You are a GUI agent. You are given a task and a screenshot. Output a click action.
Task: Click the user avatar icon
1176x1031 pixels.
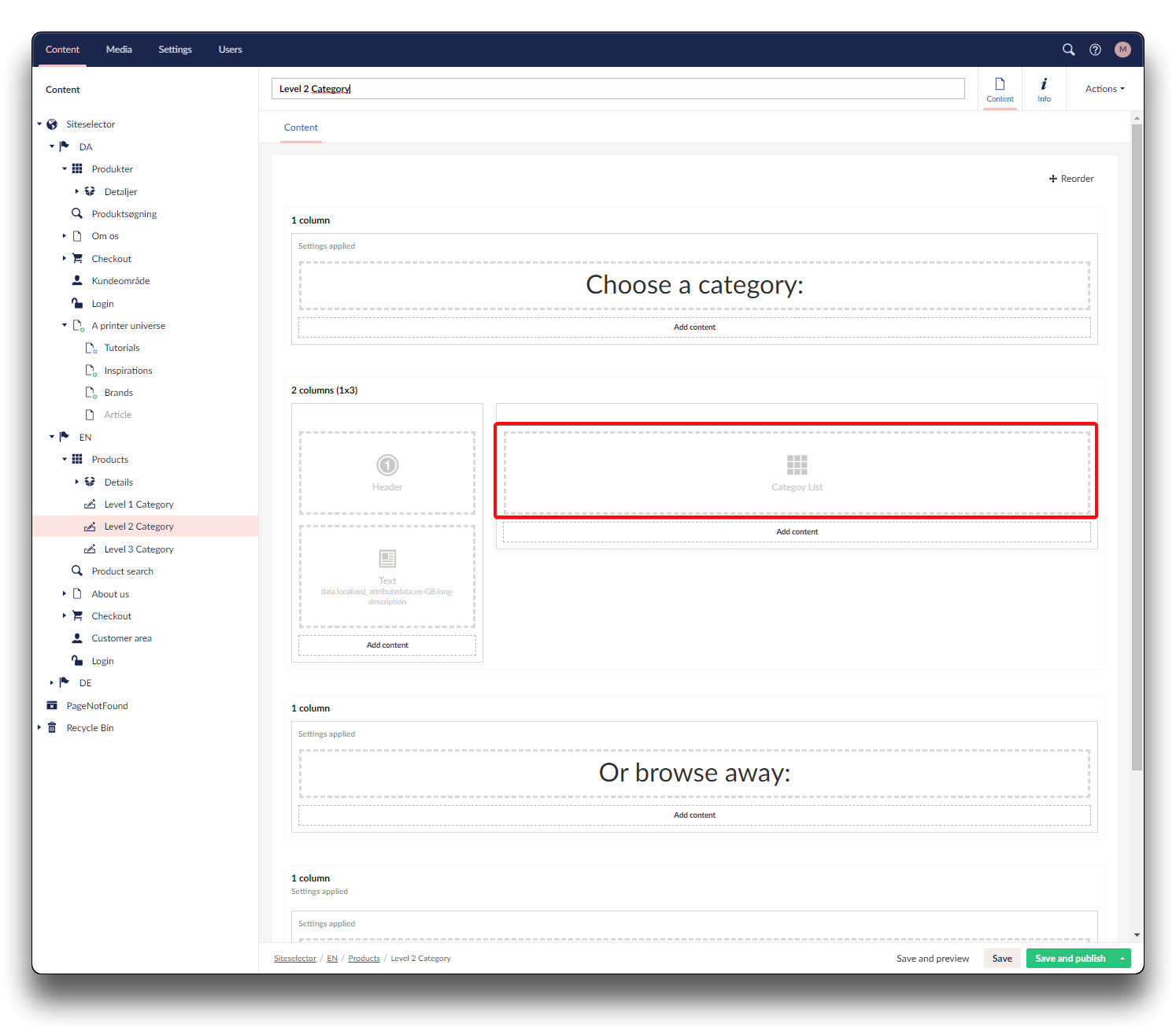pos(1122,50)
